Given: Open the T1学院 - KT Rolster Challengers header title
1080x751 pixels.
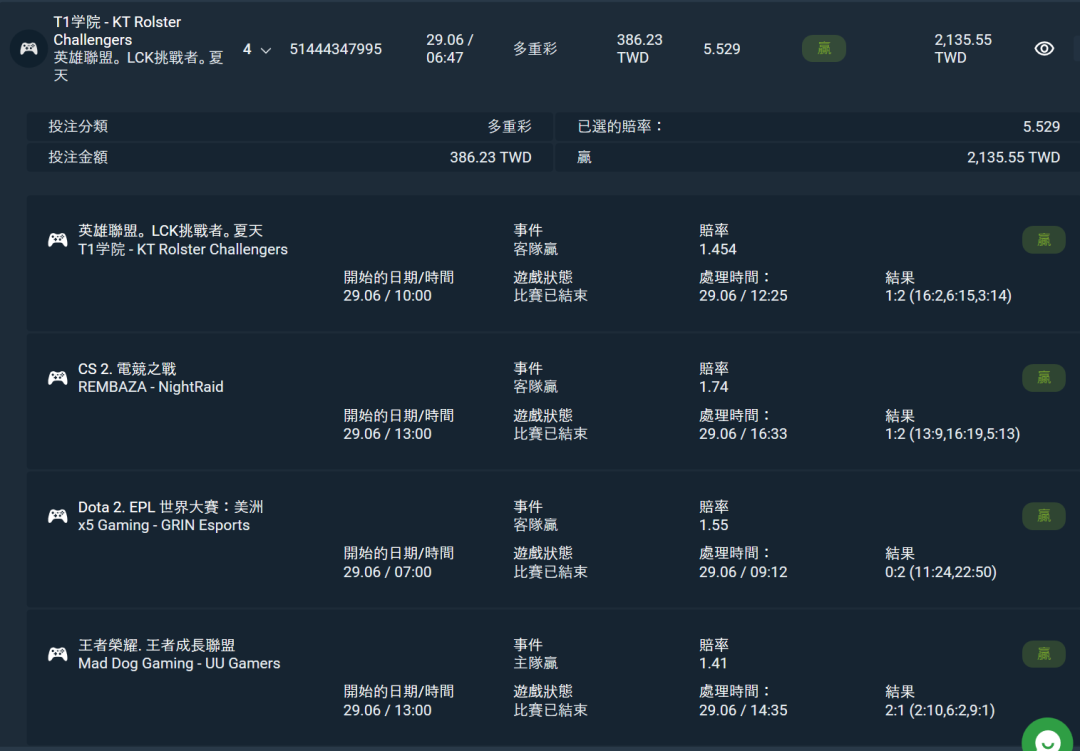Looking at the screenshot, I should [x=117, y=31].
